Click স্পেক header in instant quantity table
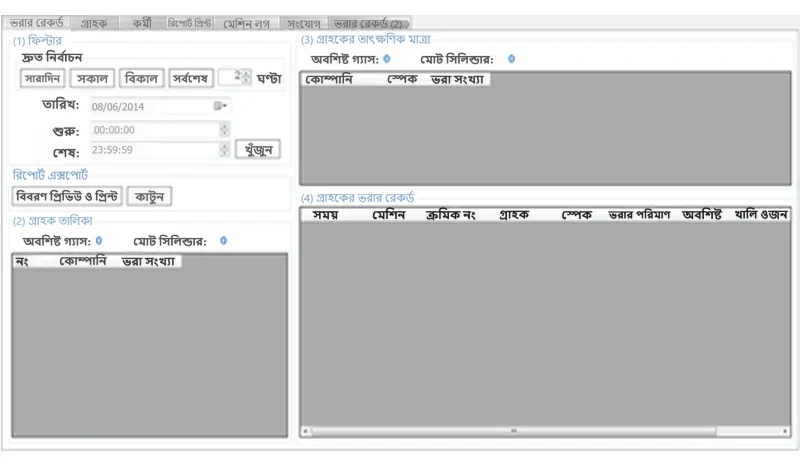 coord(402,79)
